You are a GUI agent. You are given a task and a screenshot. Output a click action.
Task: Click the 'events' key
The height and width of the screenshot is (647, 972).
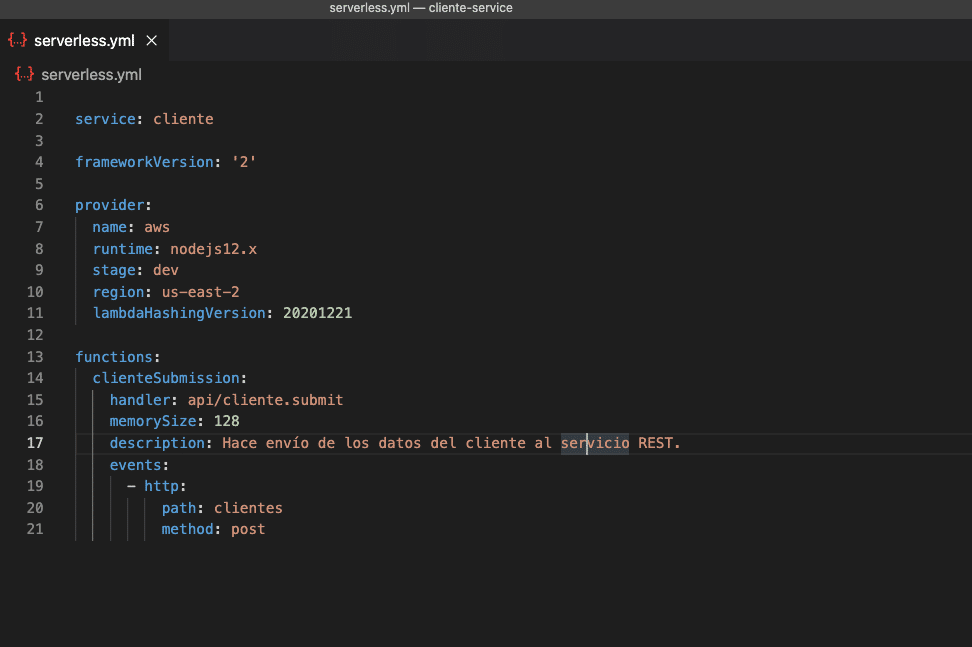[x=136, y=465]
